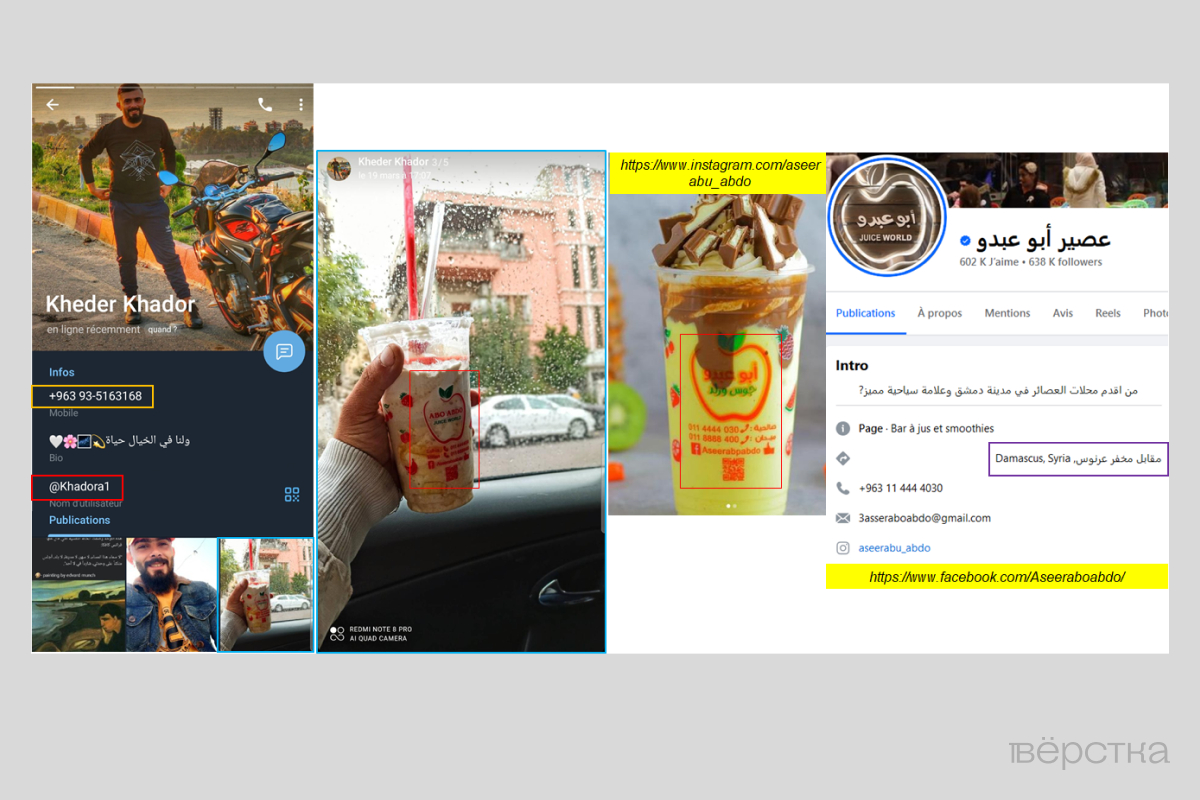Switch to the À propos tab
1200x800 pixels.
[x=939, y=313]
